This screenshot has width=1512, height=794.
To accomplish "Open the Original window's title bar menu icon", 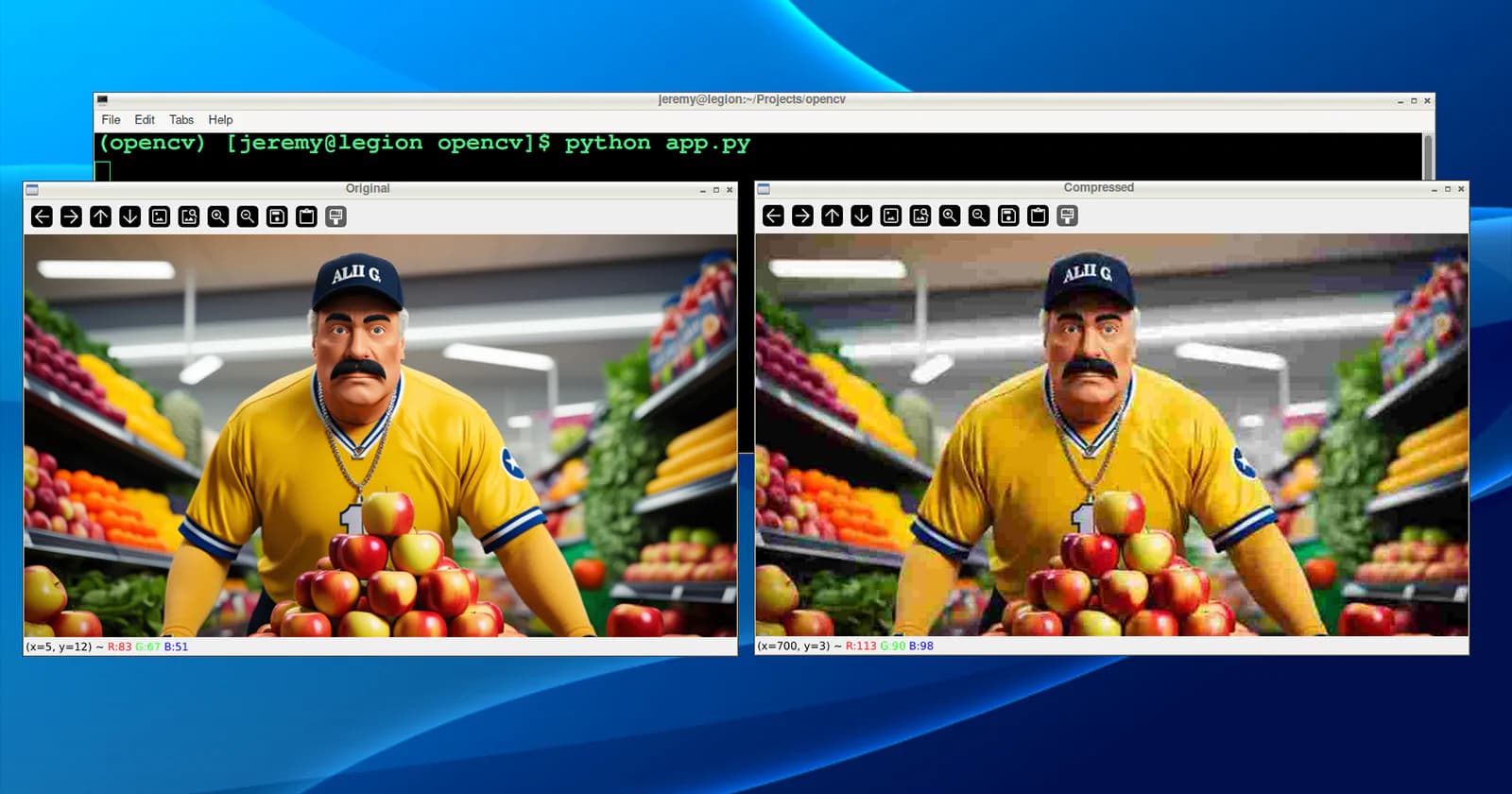I will (32, 189).
